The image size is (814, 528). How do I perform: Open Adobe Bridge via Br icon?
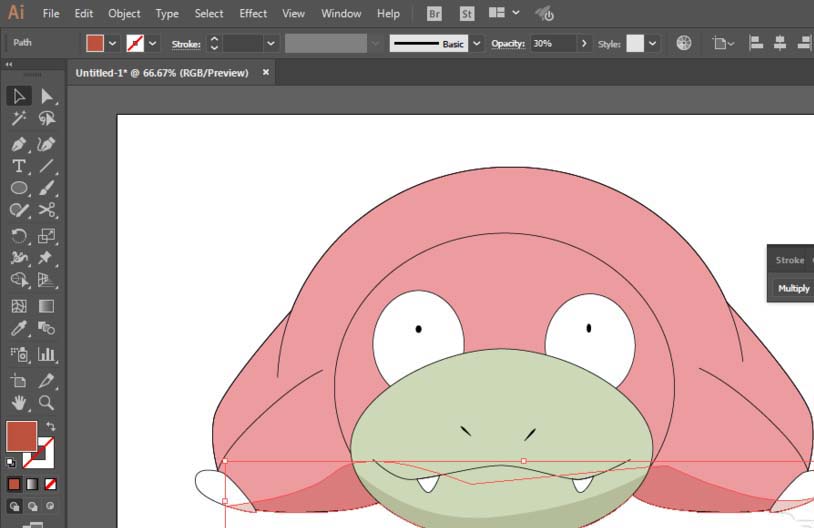click(x=434, y=14)
